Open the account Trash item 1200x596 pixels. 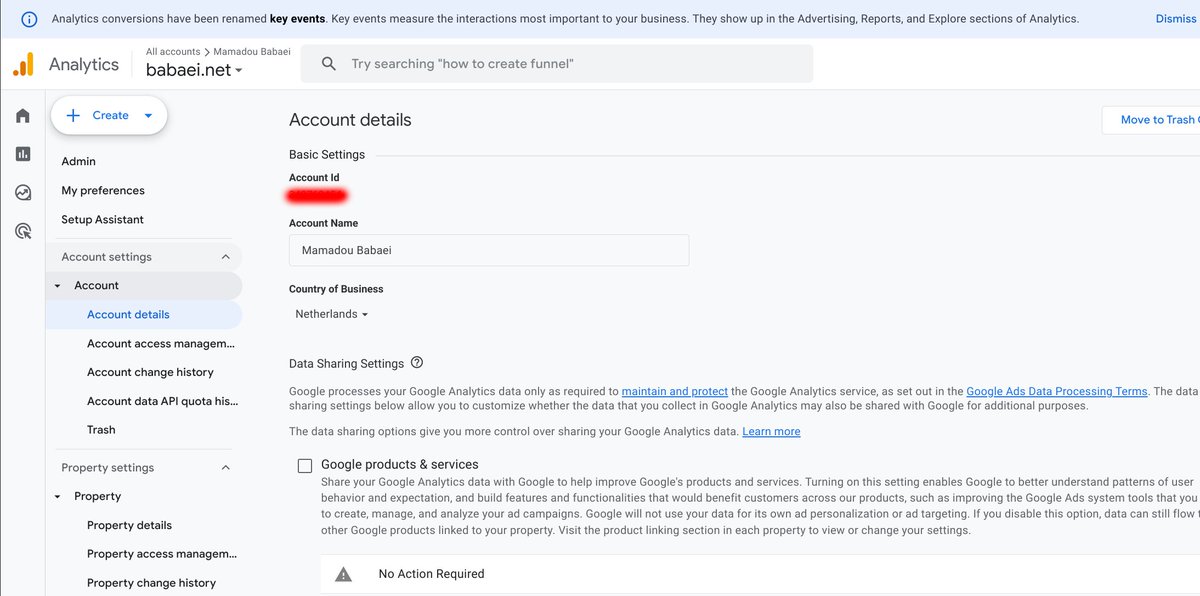101,430
